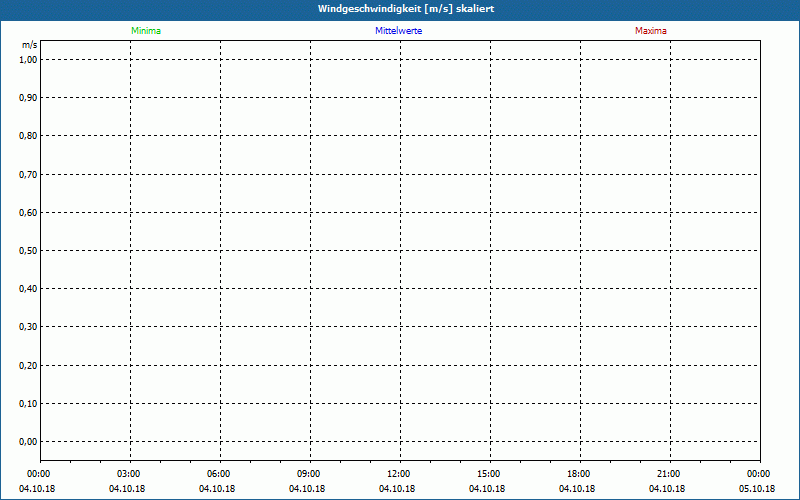Screen dimensions: 800x500
Task: Click the 09:00 x-axis time label
Action: [x=309, y=474]
